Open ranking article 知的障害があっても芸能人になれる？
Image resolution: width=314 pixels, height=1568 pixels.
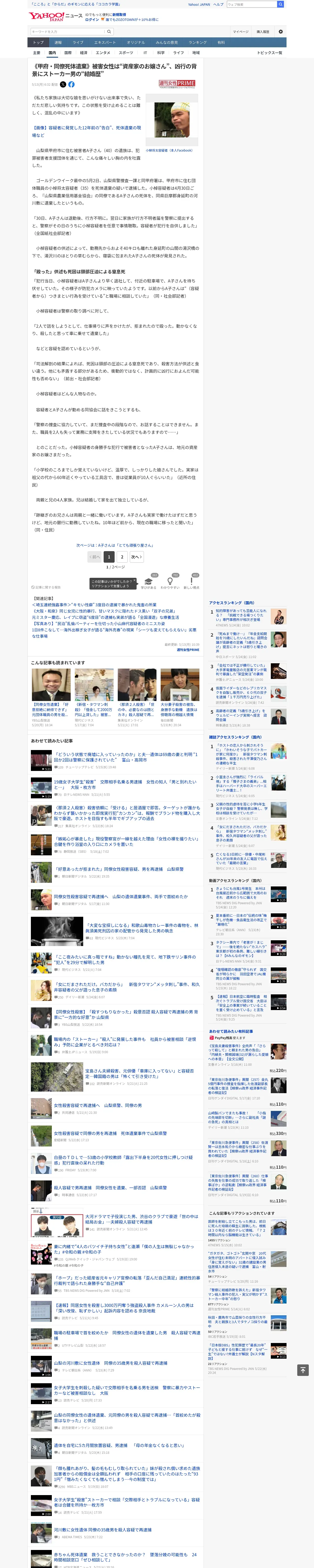click(x=242, y=615)
